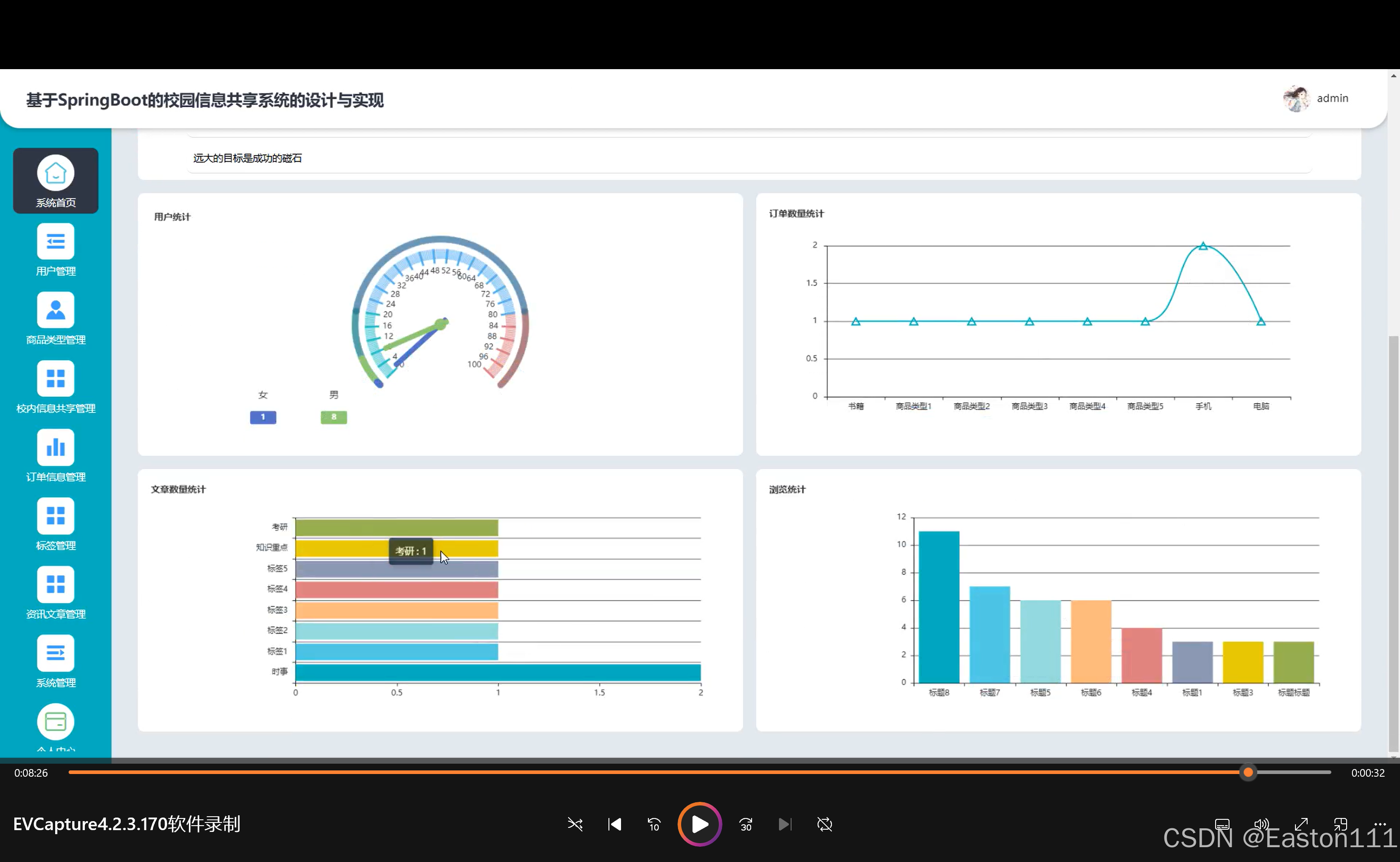Go to 商品类型管理 sidebar icon
Viewport: 1400px width, 862px height.
point(55,310)
